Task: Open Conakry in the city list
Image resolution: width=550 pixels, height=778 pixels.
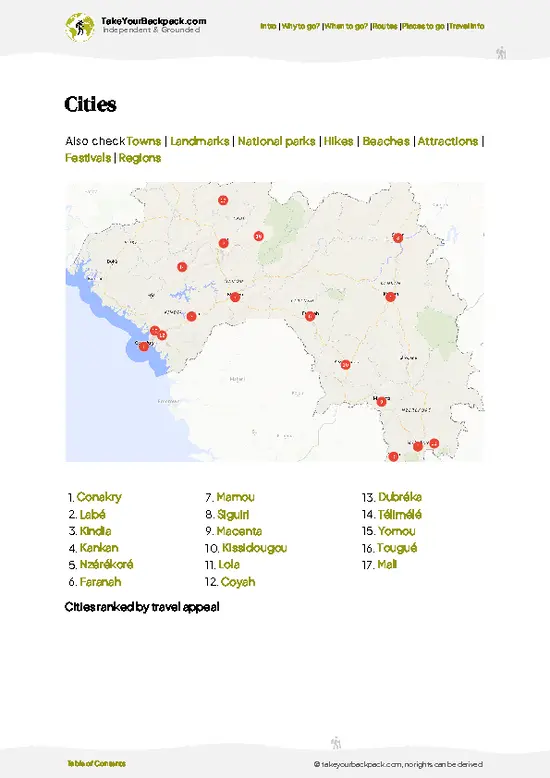Action: pos(99,497)
